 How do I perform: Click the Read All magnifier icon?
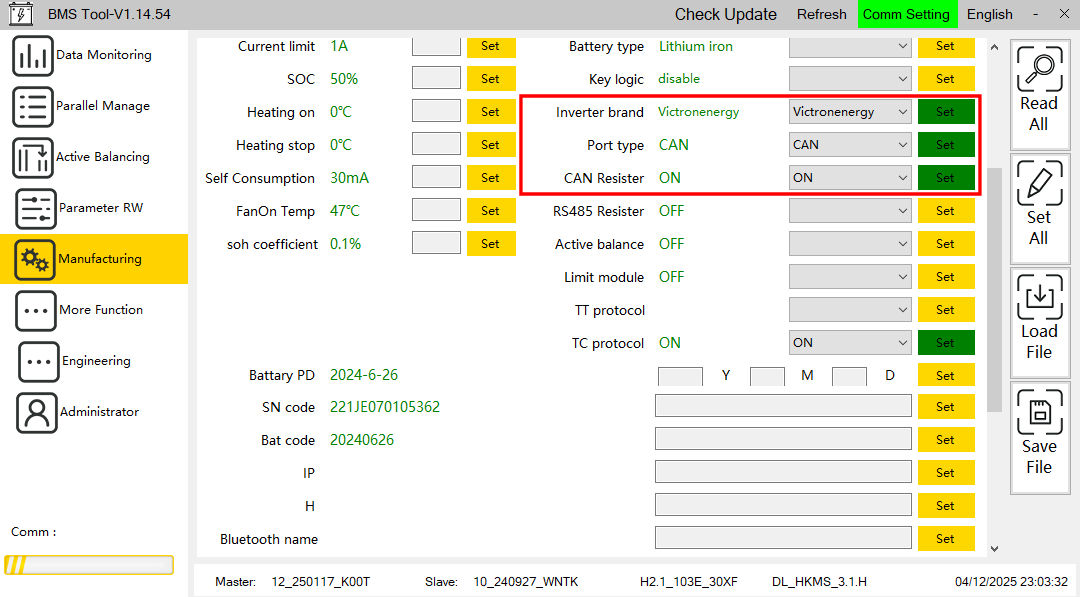pyautogui.click(x=1039, y=70)
